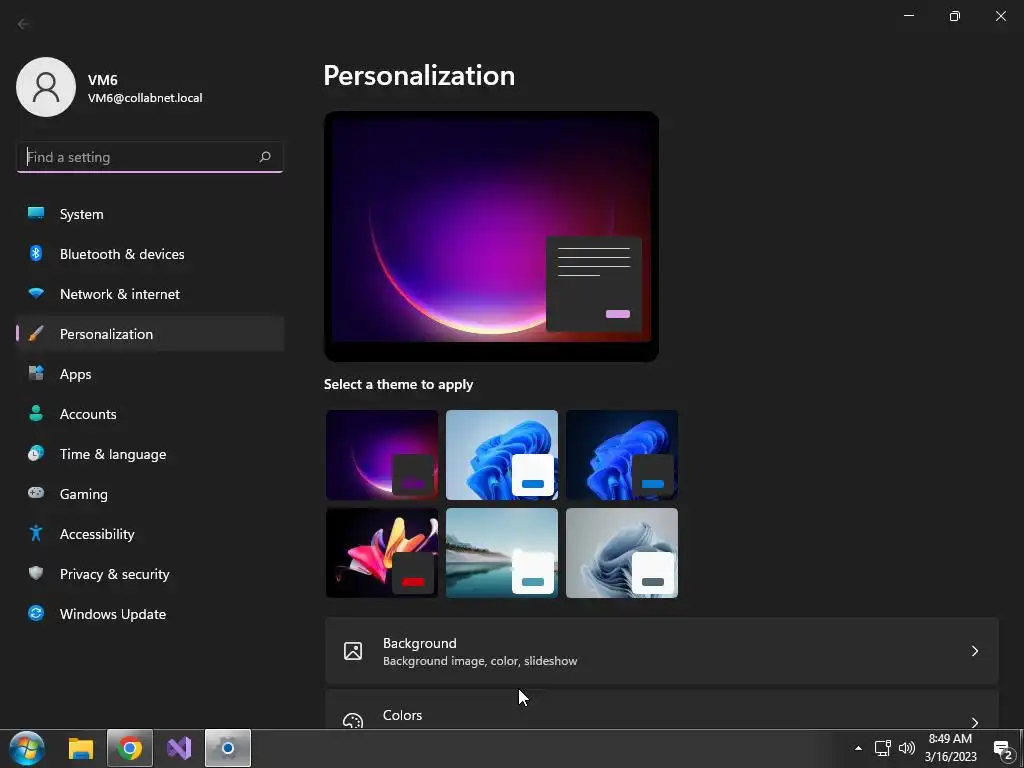
Task: Click the large desktop preview image
Action: pos(491,236)
